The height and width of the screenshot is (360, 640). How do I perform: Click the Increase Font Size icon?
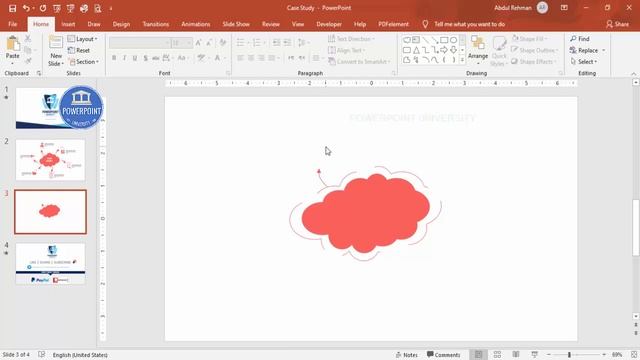(x=198, y=42)
